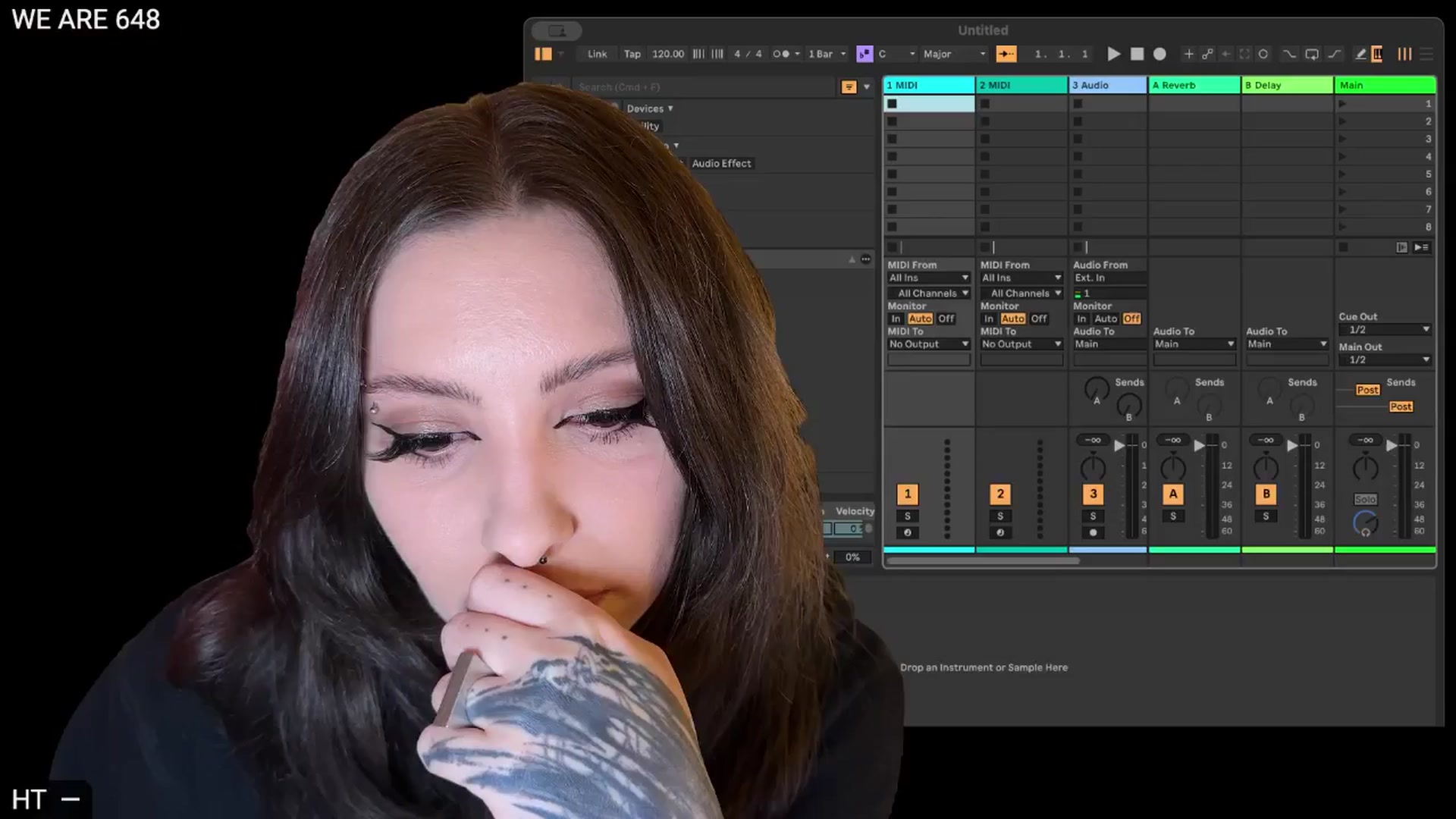The image size is (1456, 819).
Task: Solo track 1 MIDI with S button
Action: point(907,516)
